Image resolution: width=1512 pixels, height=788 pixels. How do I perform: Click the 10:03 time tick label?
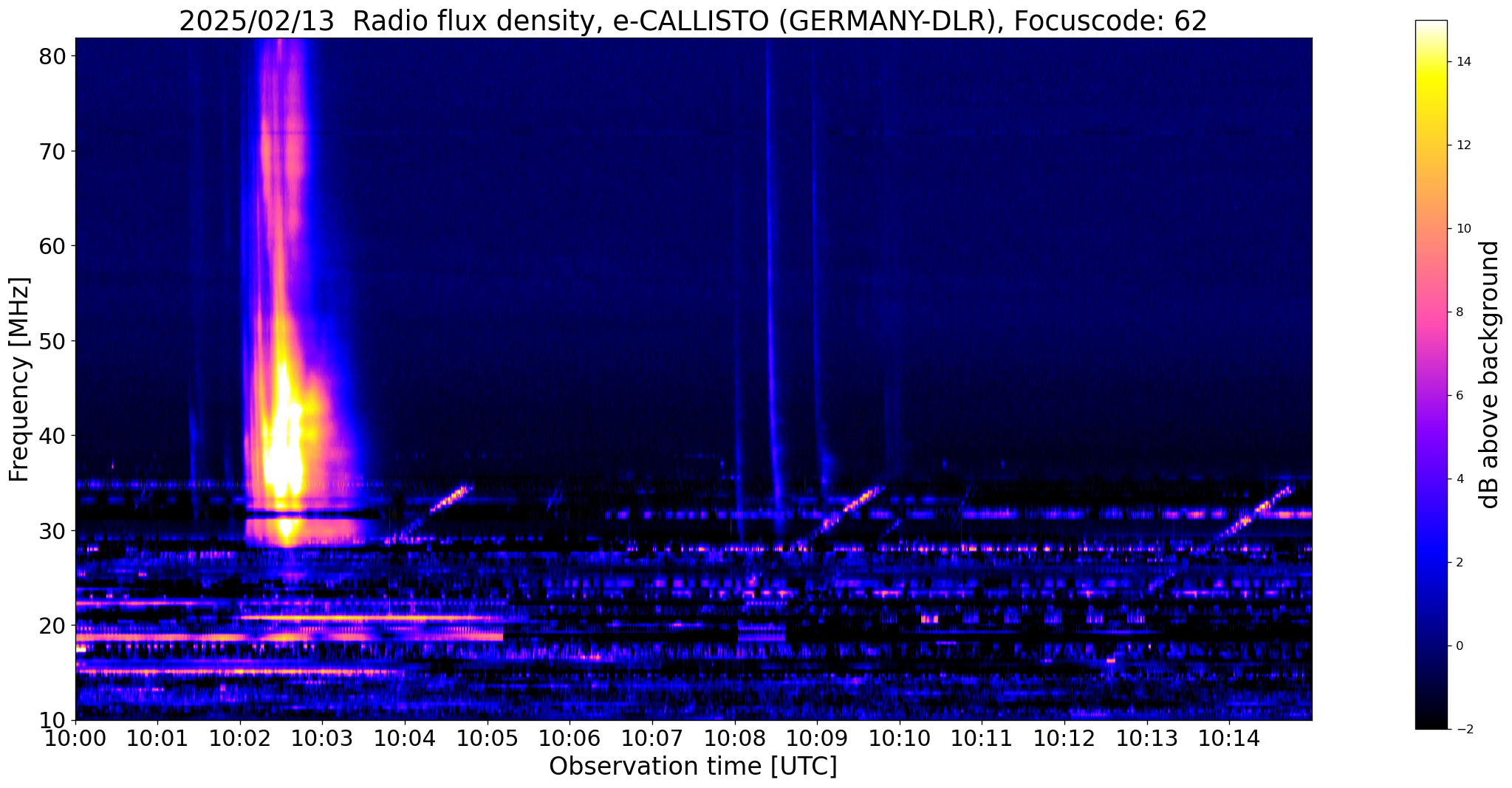click(322, 739)
